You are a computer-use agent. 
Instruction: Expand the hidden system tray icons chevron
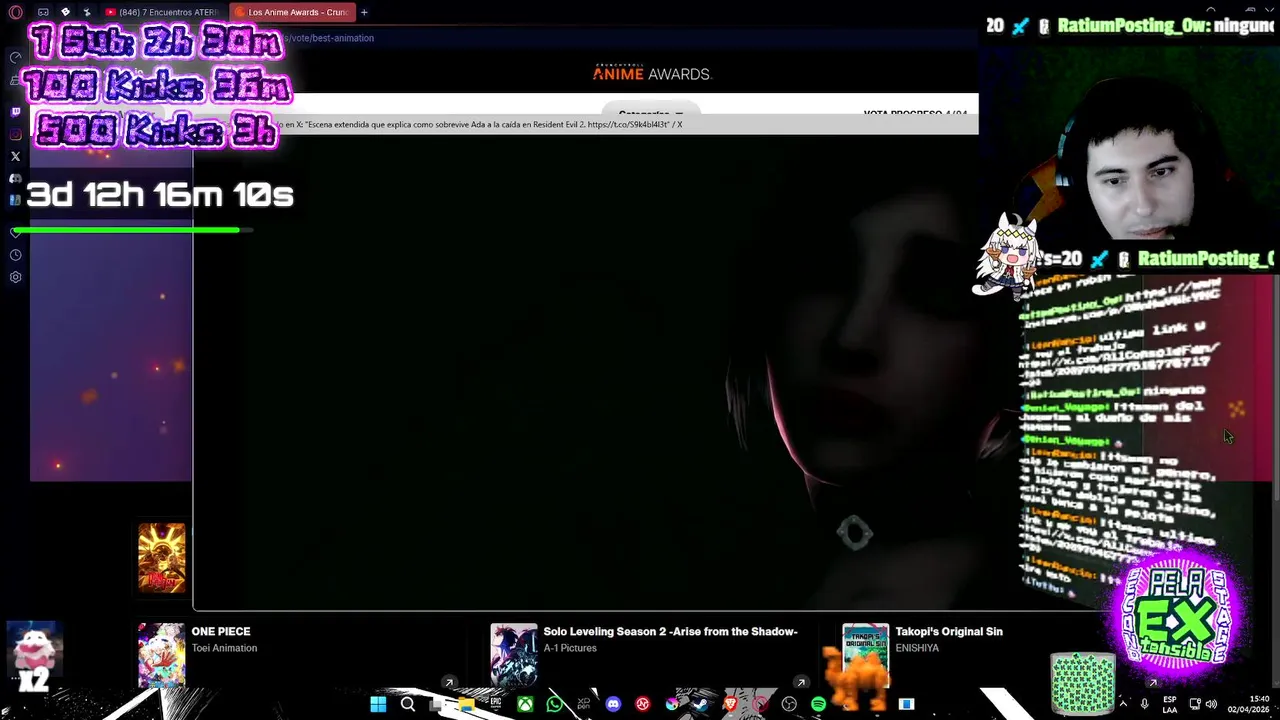pos(1124,704)
